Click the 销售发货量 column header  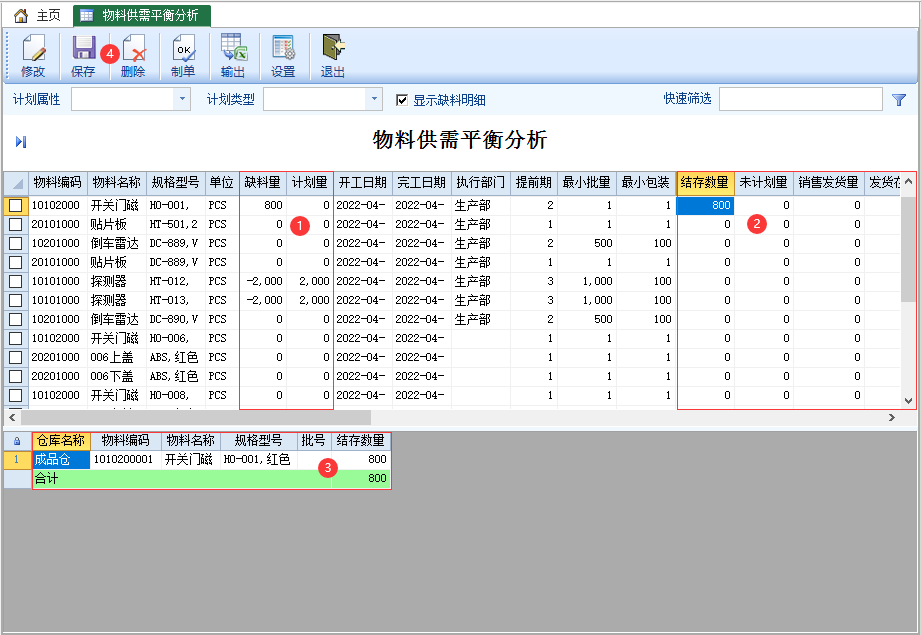point(829,183)
